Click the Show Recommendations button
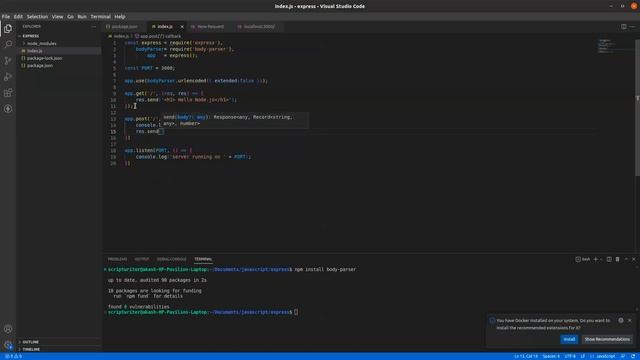 point(607,339)
